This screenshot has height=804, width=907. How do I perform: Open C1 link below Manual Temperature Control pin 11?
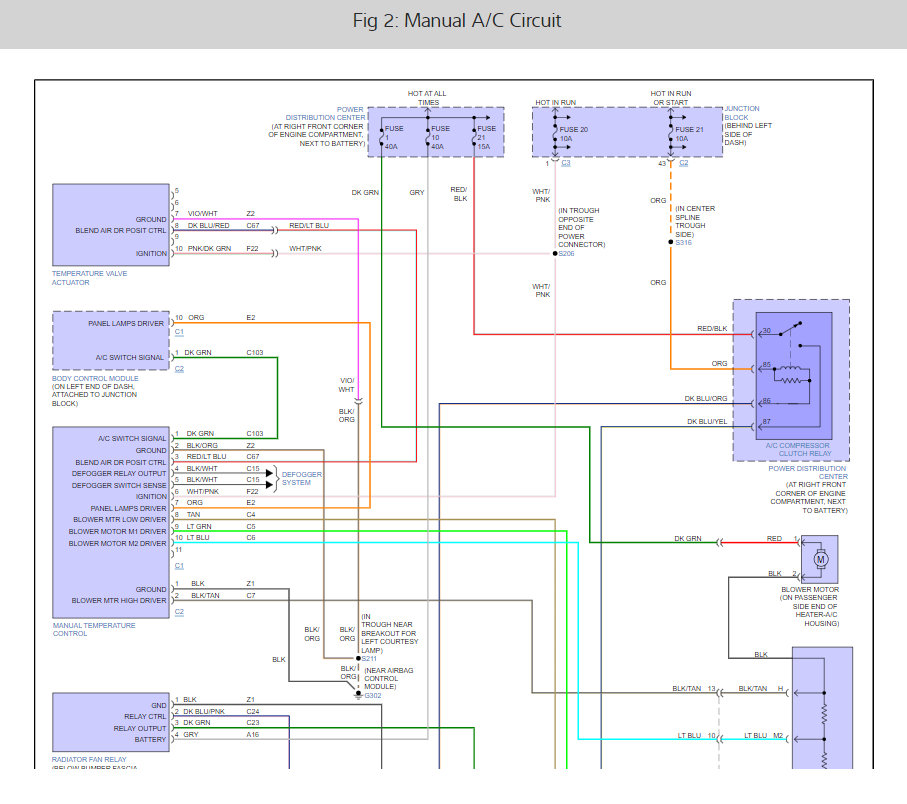pyautogui.click(x=179, y=566)
